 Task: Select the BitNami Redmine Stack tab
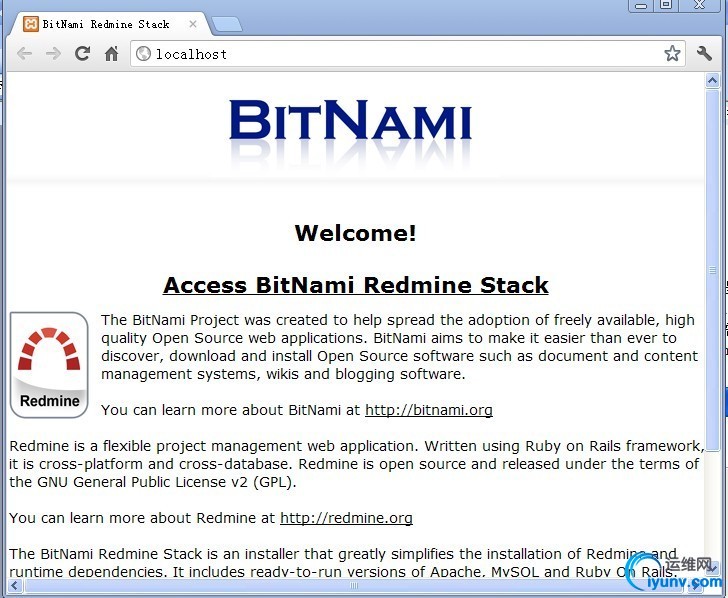tap(110, 24)
